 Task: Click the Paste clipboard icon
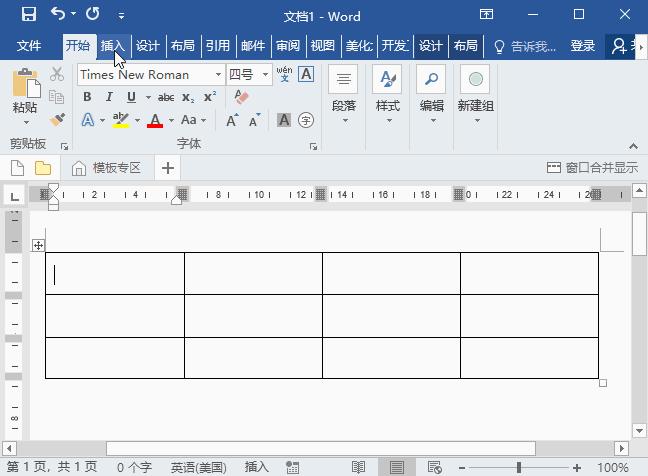[26, 84]
